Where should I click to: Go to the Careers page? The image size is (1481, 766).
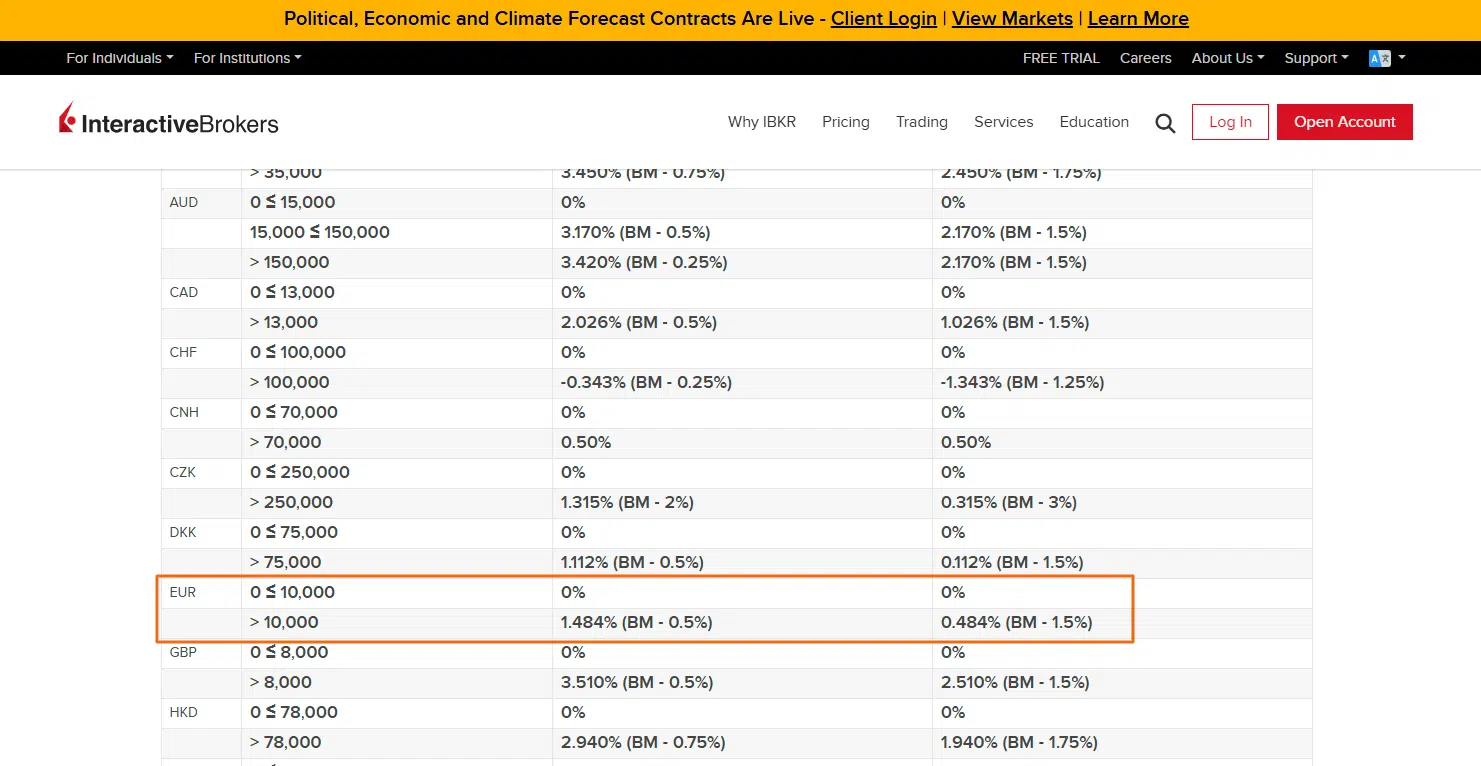point(1145,58)
